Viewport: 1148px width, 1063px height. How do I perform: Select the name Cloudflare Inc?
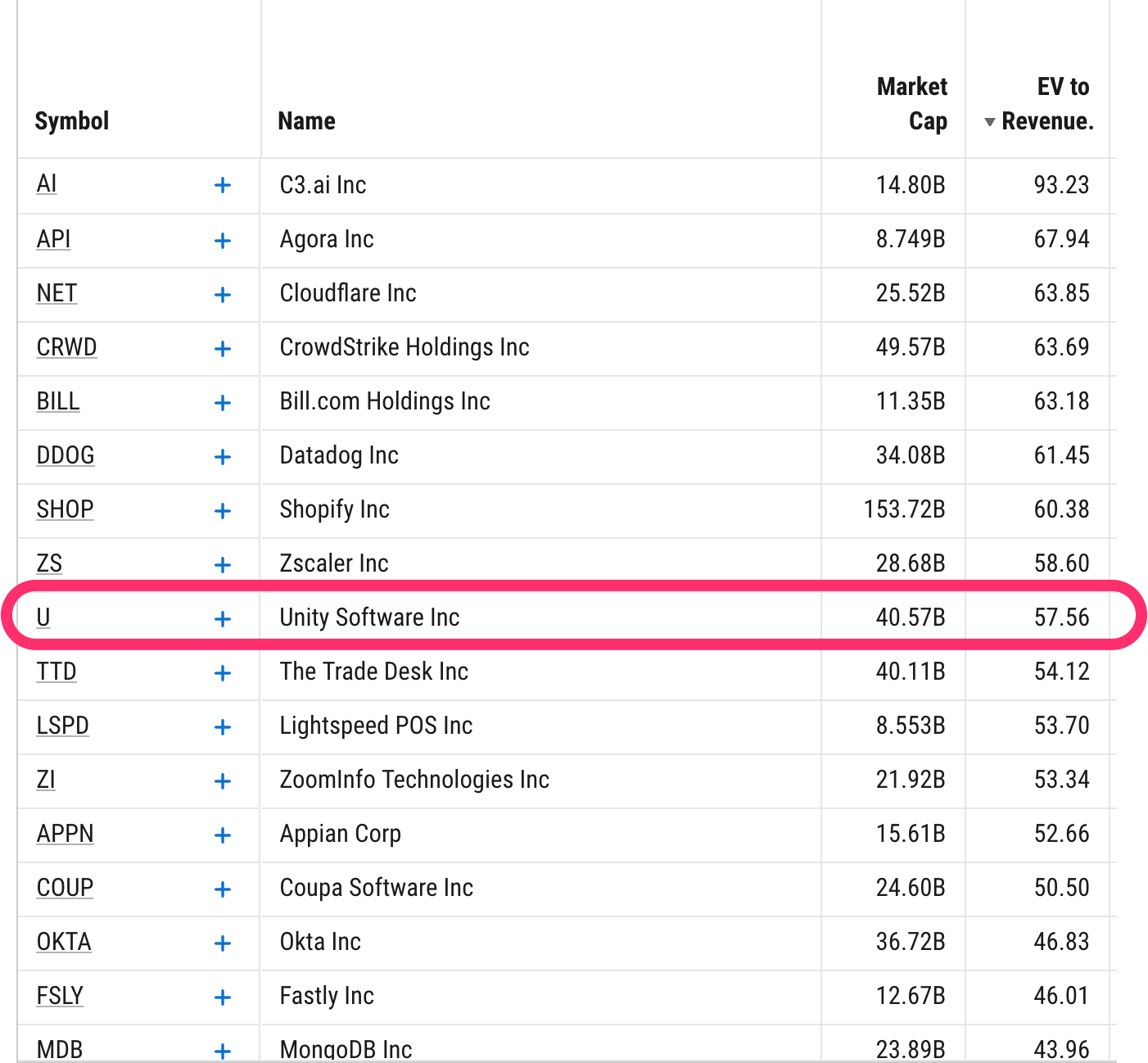point(348,293)
